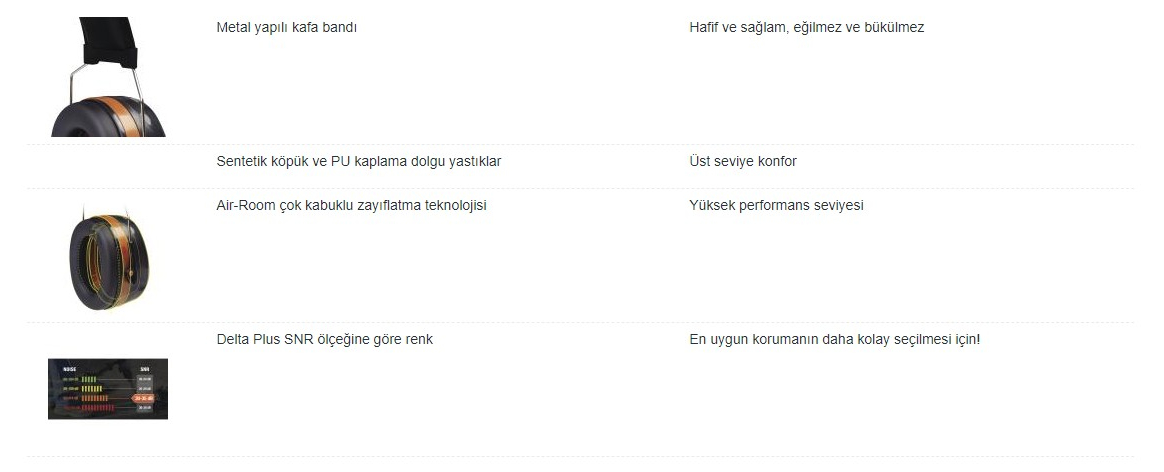Click the NOISE heading in the chart

[70, 369]
